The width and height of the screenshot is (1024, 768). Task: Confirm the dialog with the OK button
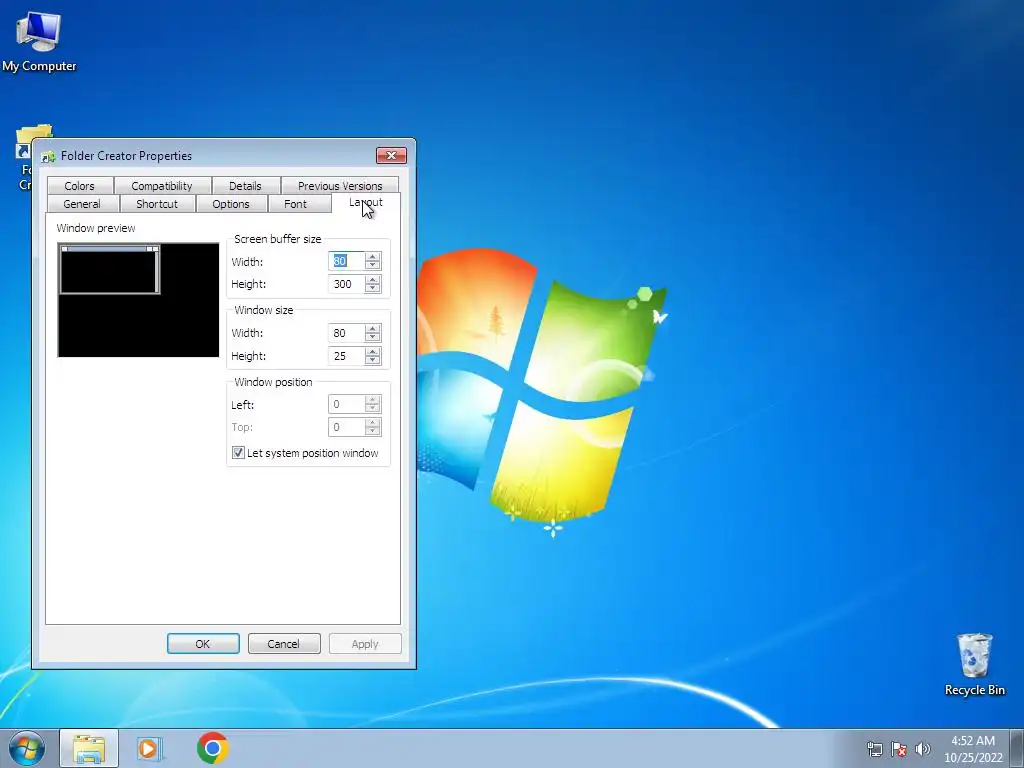tap(203, 644)
